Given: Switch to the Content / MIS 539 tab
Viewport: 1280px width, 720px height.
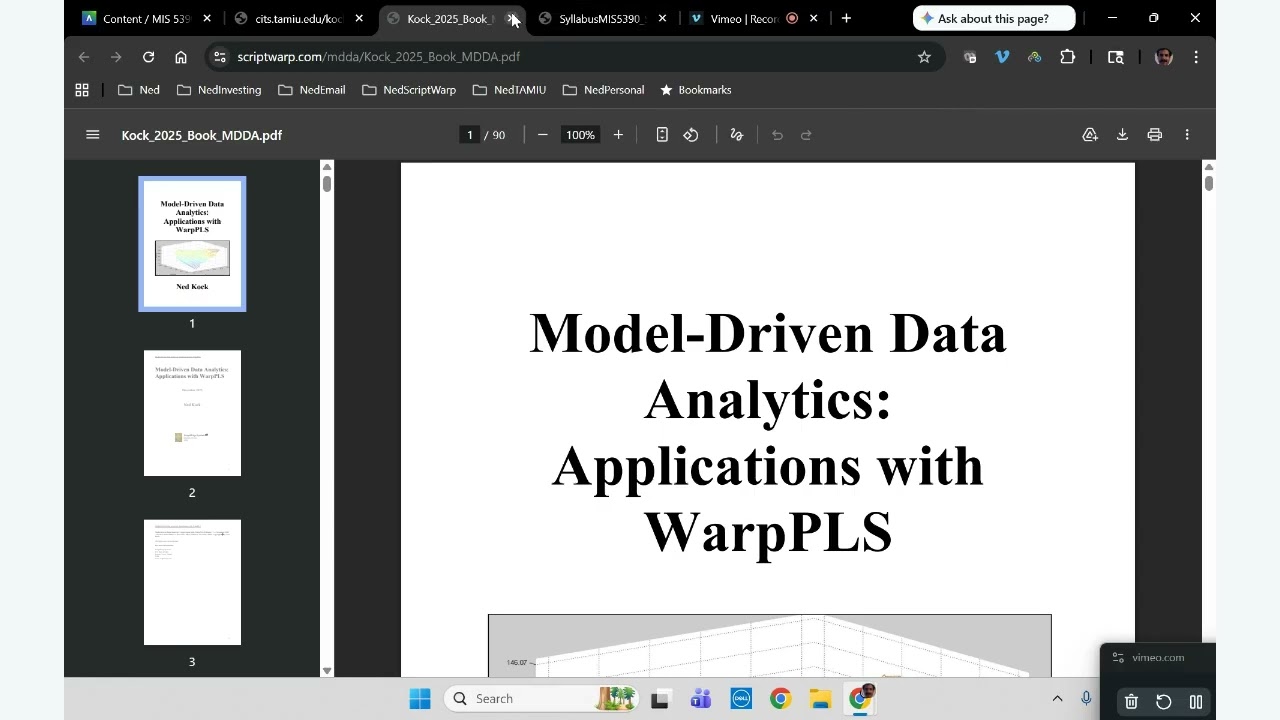Looking at the screenshot, I should 148,18.
